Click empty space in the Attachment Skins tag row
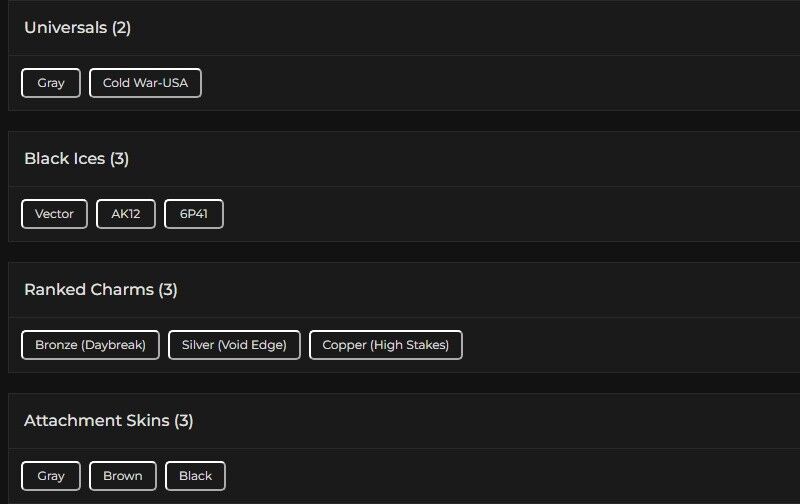This screenshot has width=800, height=504. [x=500, y=476]
